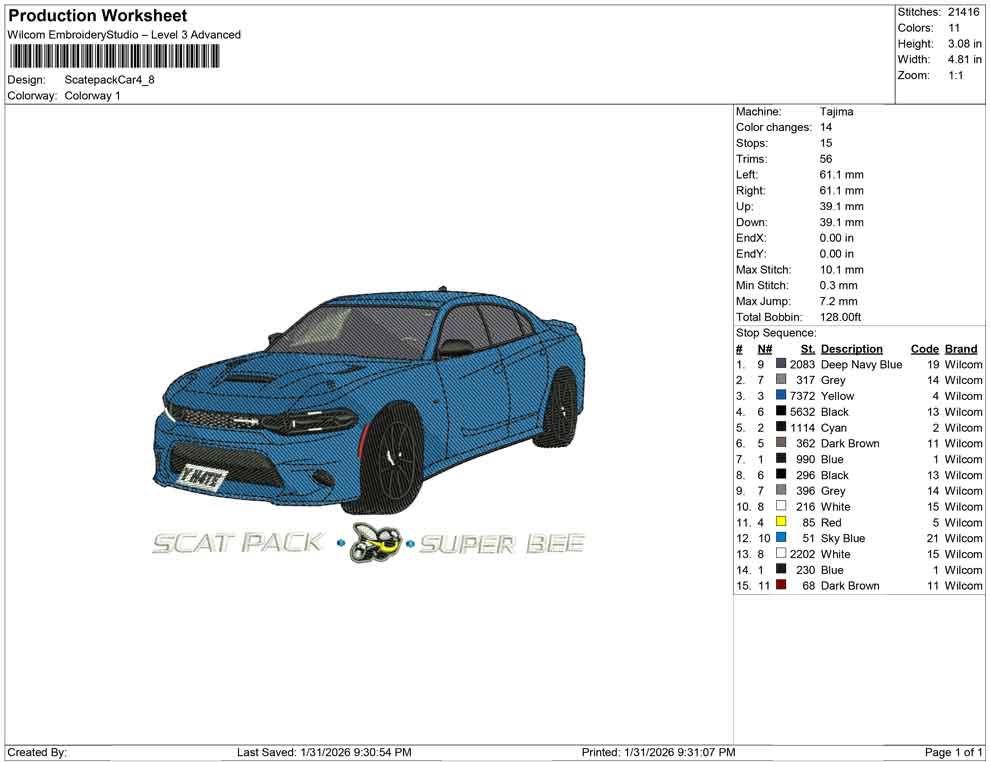Click the design barcode

pyautogui.click(x=115, y=55)
